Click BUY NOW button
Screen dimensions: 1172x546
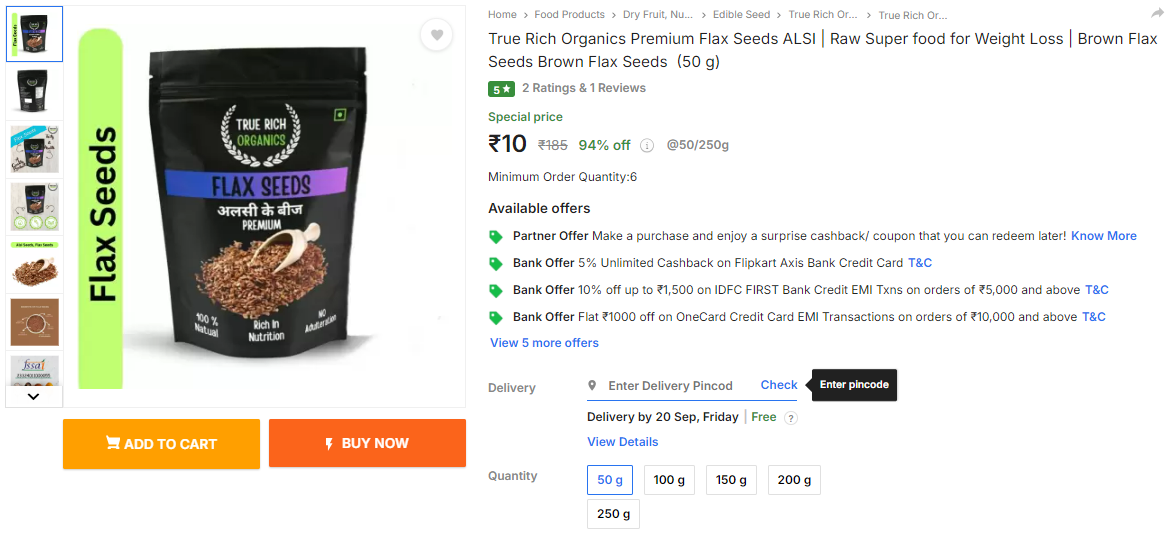pos(367,444)
